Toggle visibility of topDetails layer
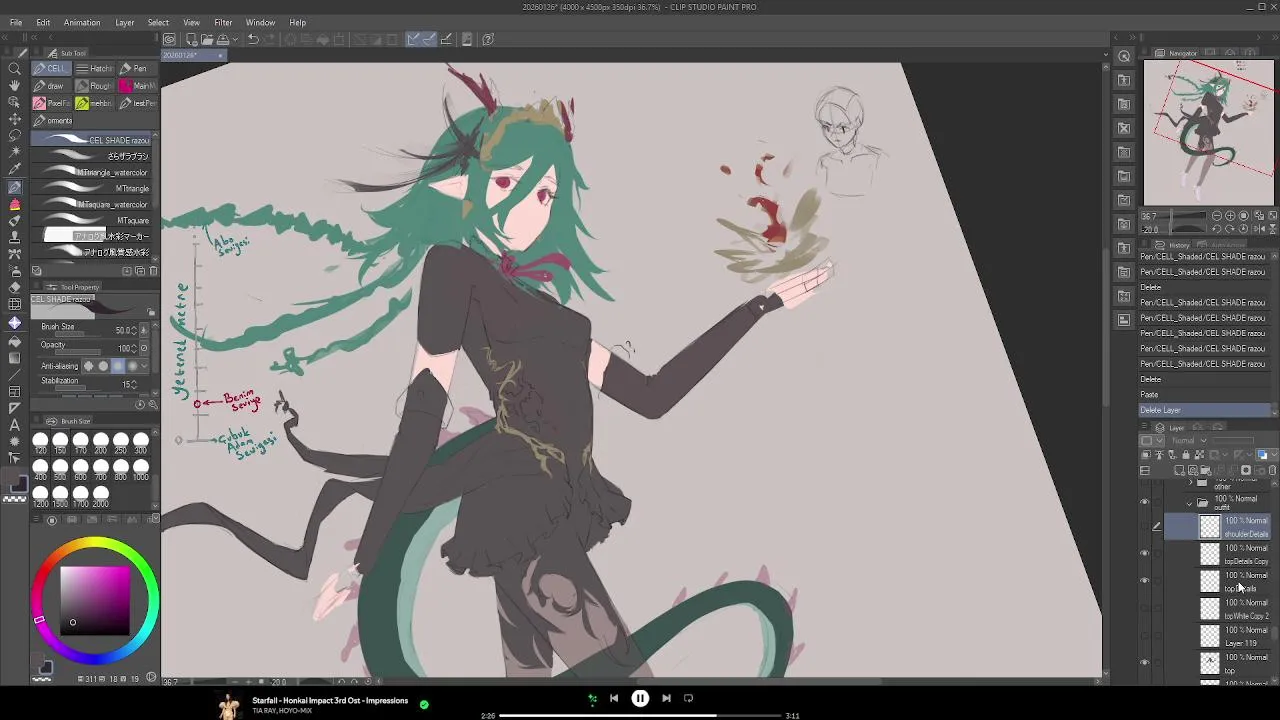This screenshot has height=720, width=1280. coord(1145,581)
